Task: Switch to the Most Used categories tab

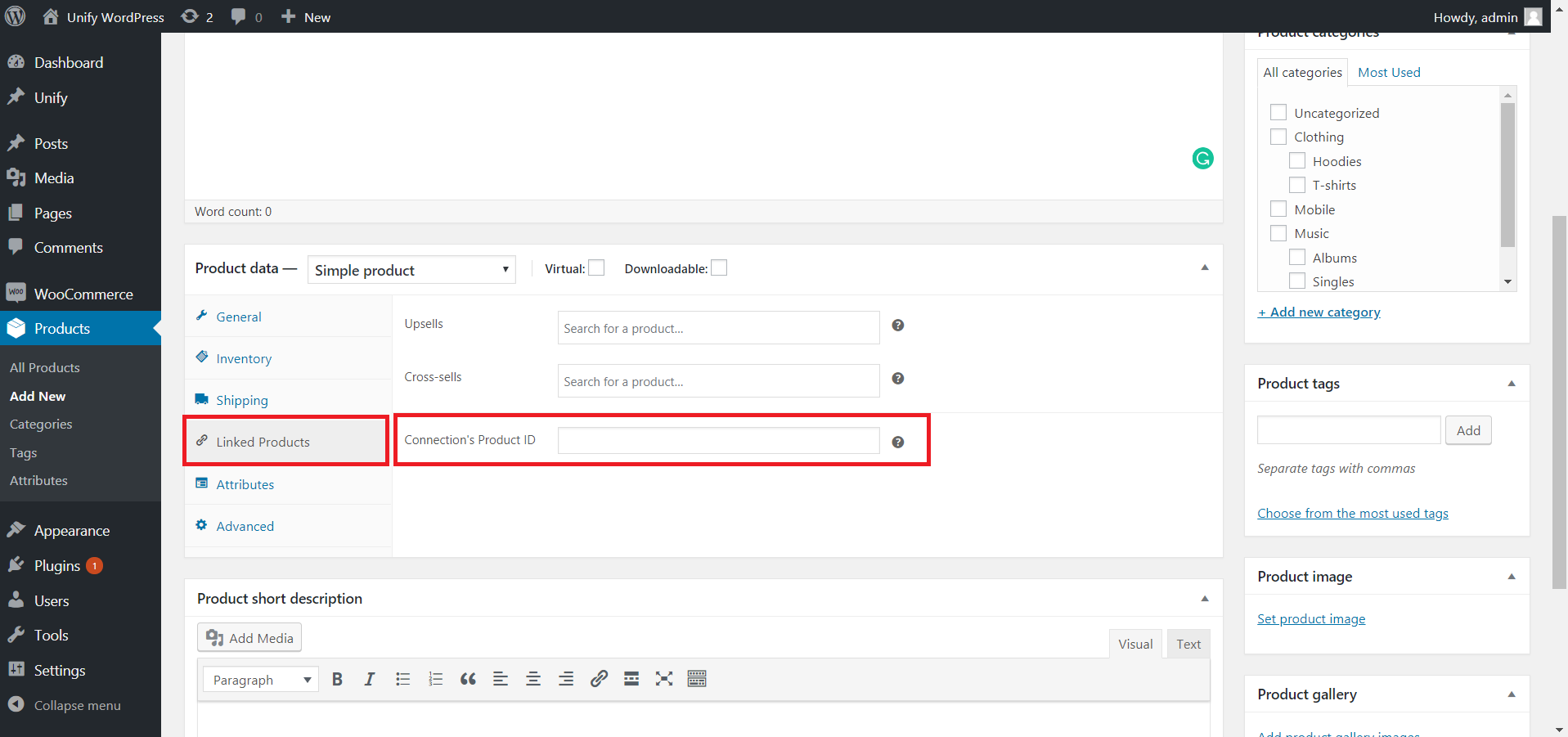Action: coord(1389,73)
